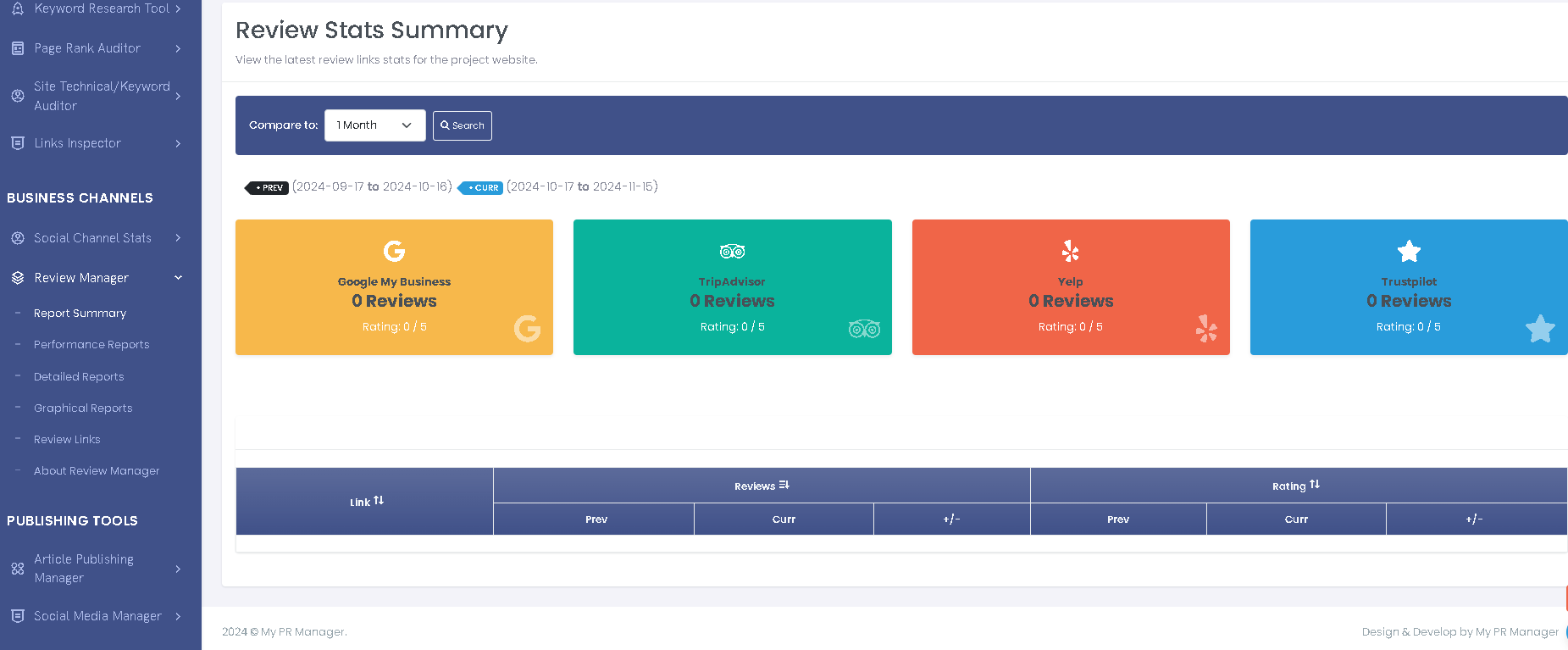Click Rating Prev column header
1568x650 pixels.
pyautogui.click(x=1118, y=519)
